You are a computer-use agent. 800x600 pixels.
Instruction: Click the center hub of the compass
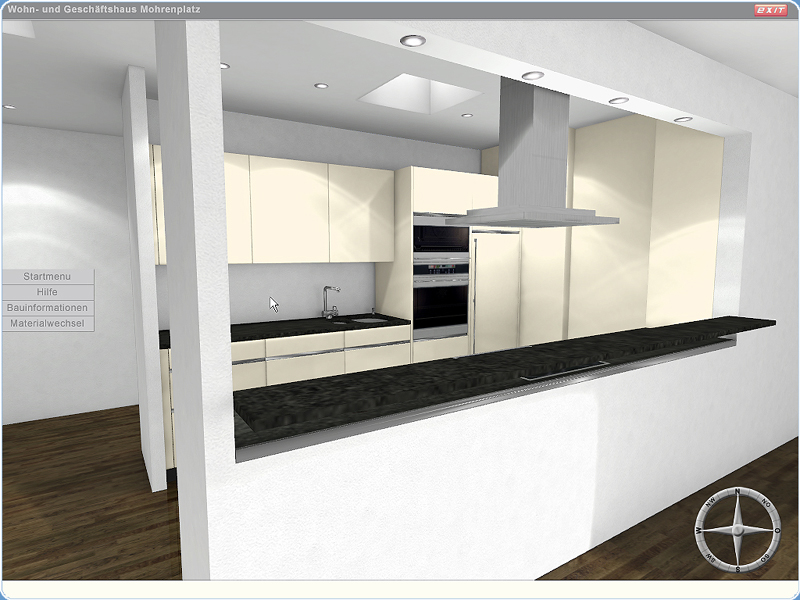pos(737,530)
